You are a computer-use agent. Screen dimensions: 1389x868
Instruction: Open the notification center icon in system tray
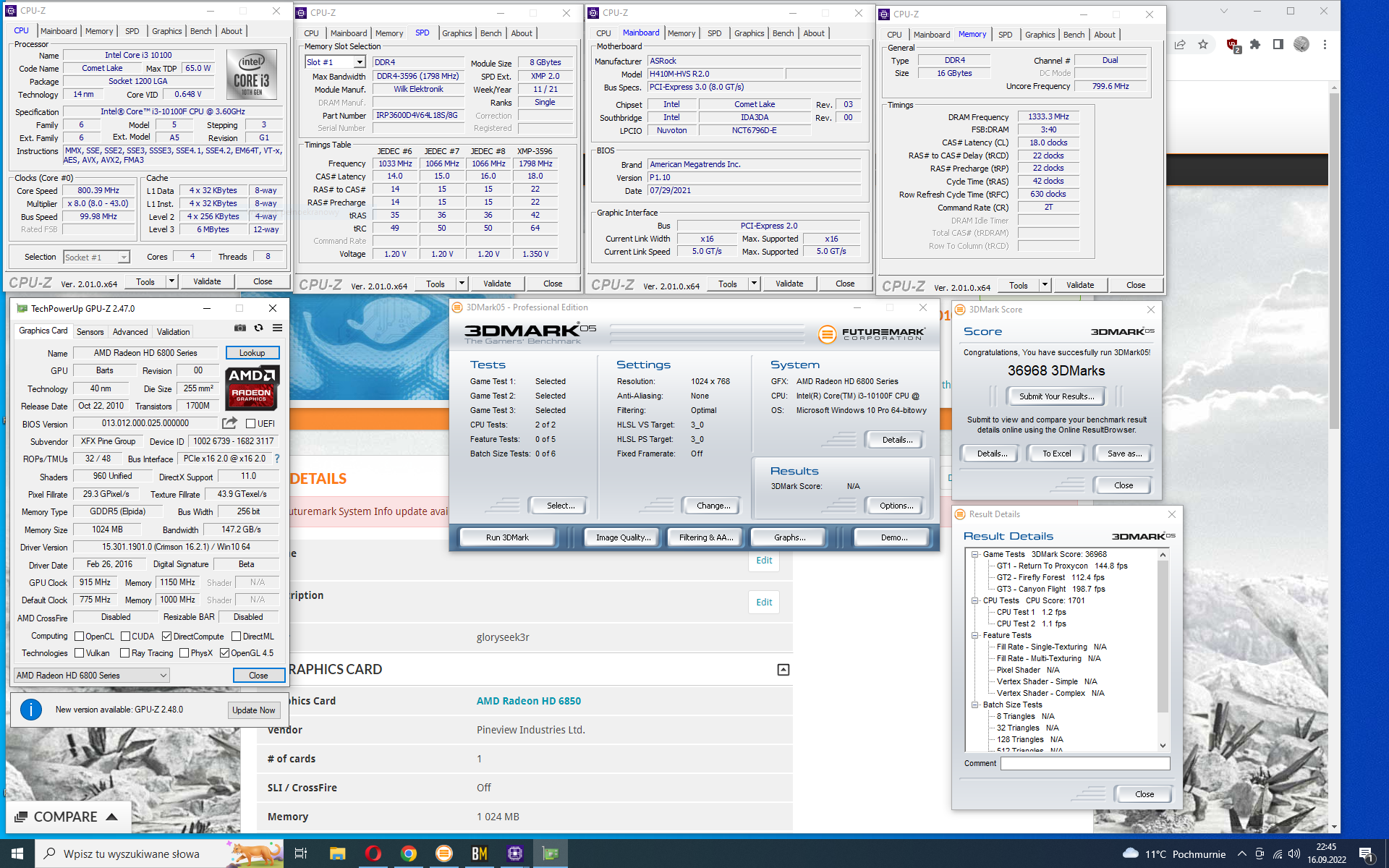pos(1366,854)
